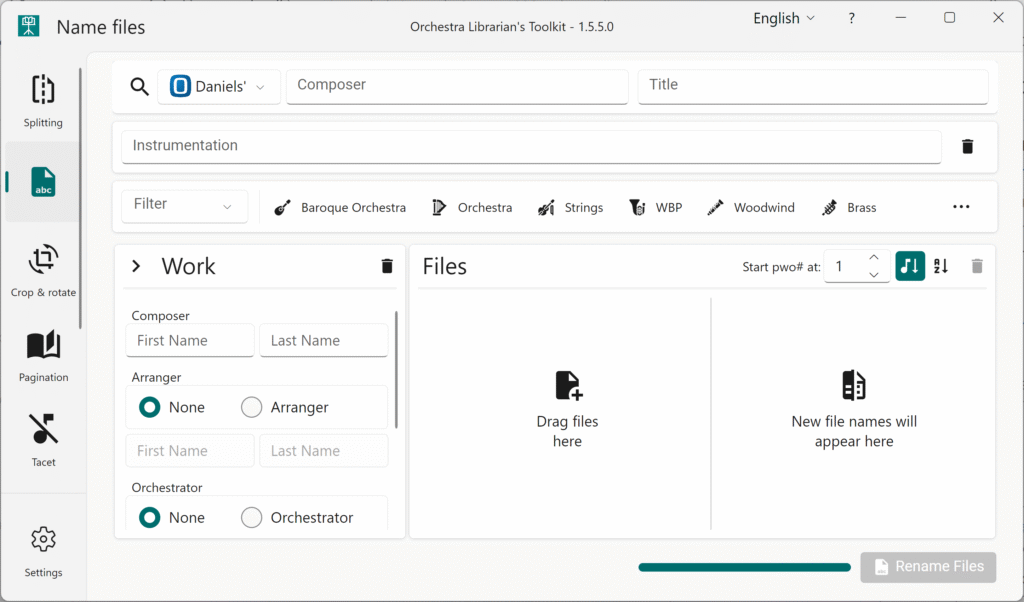
Task: Select Woodwind instrumentation preset
Action: 751,208
